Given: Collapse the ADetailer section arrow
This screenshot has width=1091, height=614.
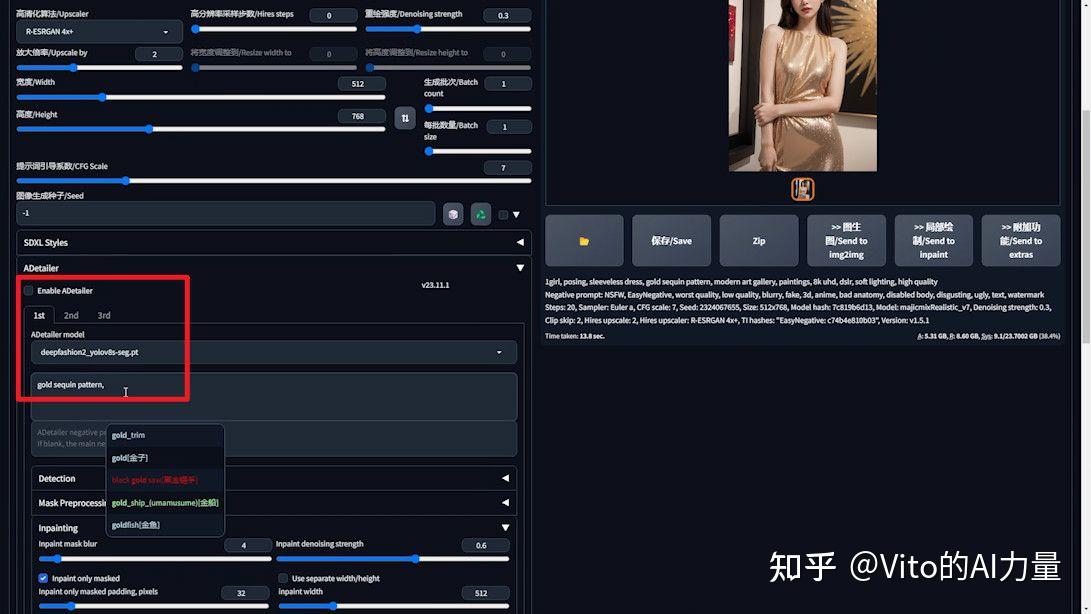Looking at the screenshot, I should (520, 268).
